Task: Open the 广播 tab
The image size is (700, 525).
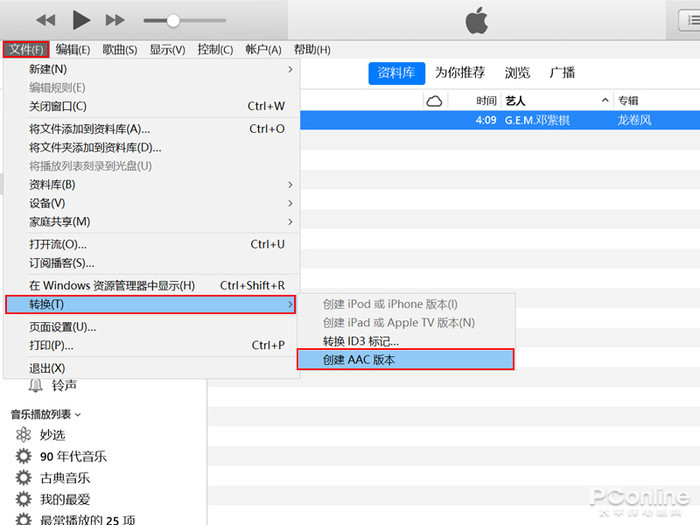Action: coord(562,73)
